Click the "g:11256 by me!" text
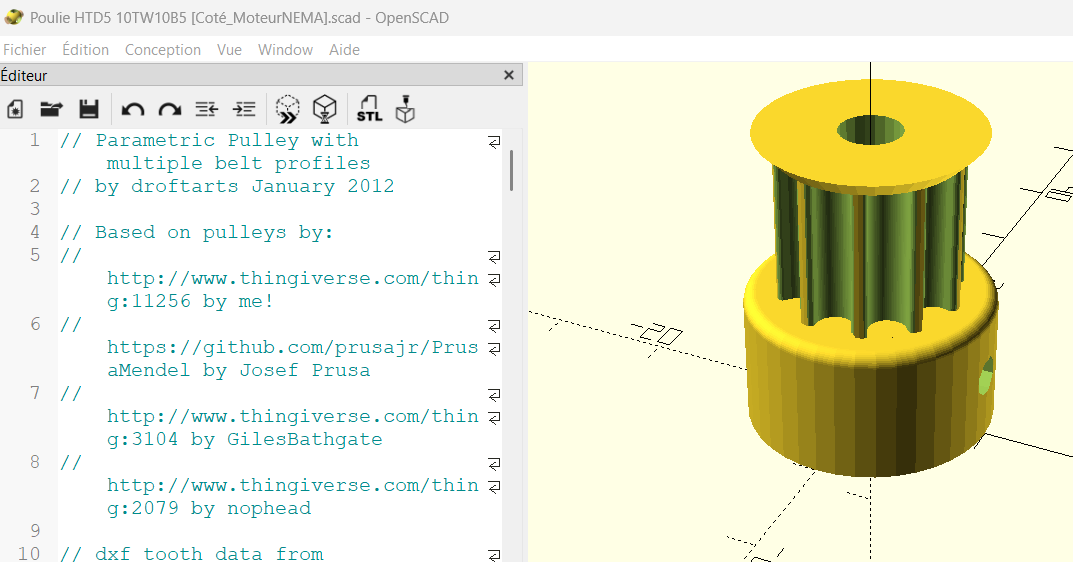Screen dimensions: 1073x562 [x=190, y=301]
